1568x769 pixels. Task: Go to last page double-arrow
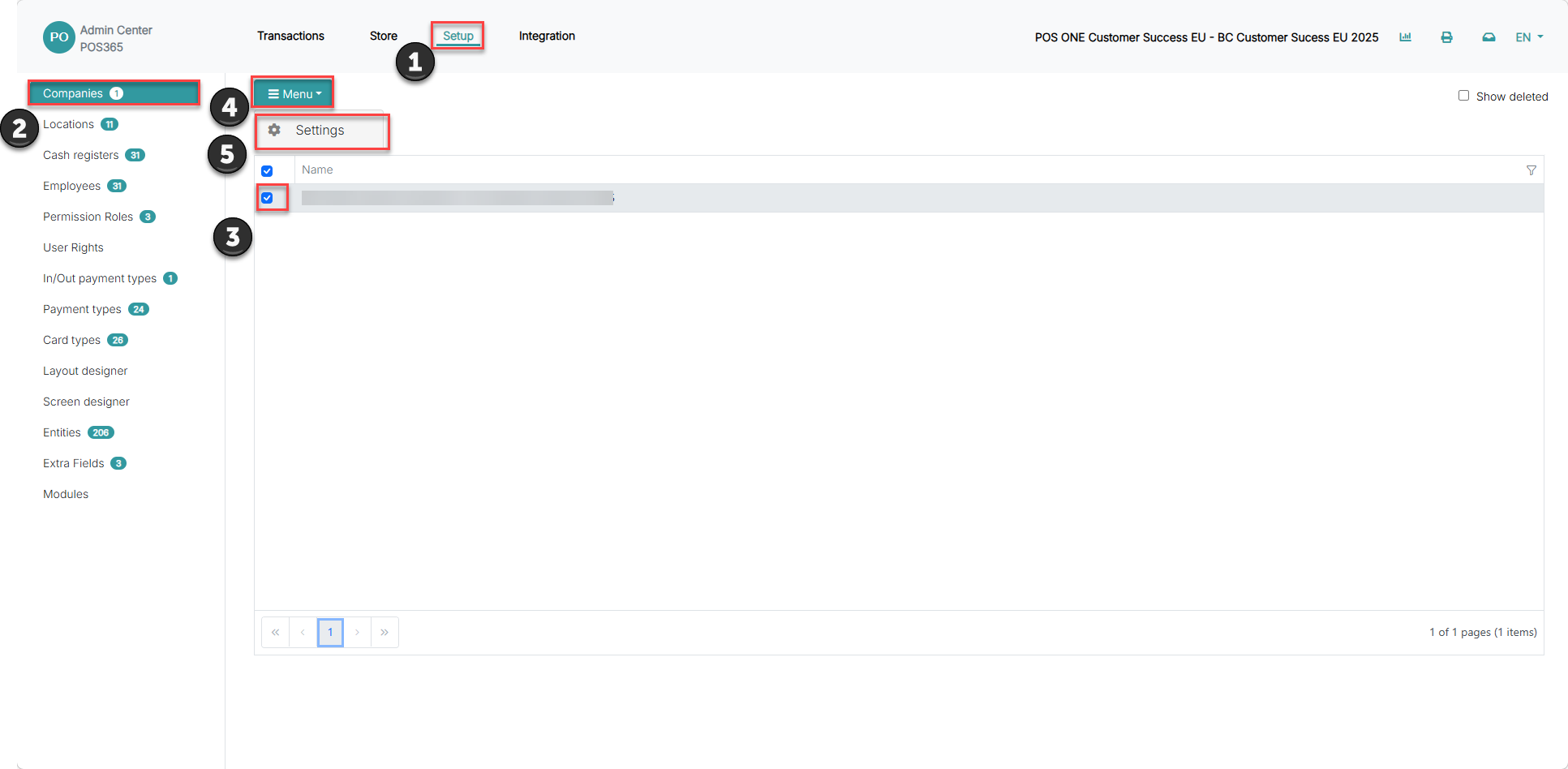coord(384,632)
